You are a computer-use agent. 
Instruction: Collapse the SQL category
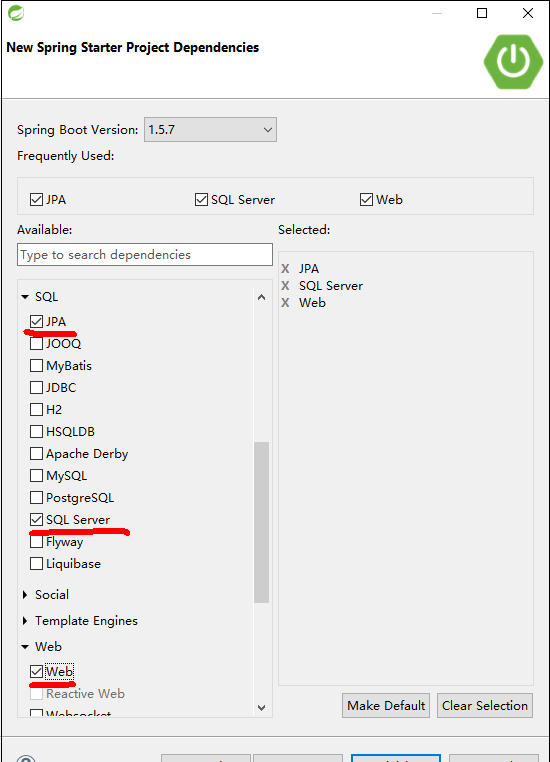[25, 297]
